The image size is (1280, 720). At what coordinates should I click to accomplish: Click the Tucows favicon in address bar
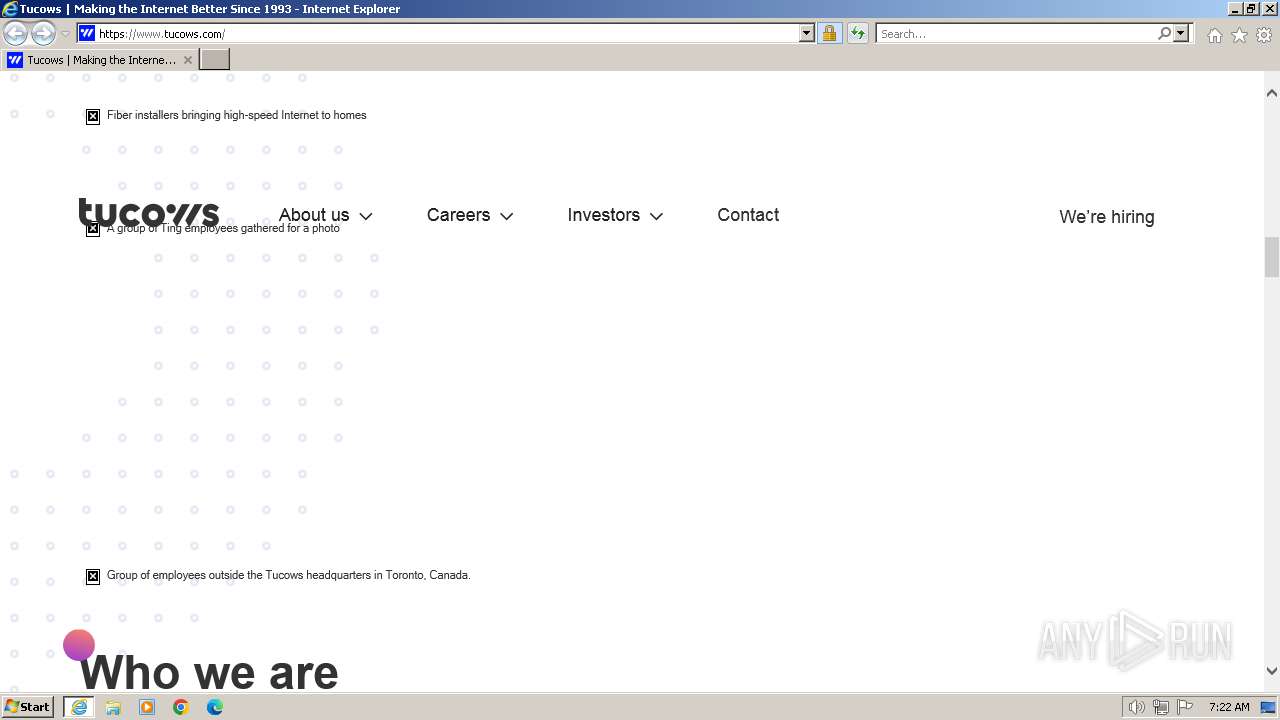[x=87, y=33]
